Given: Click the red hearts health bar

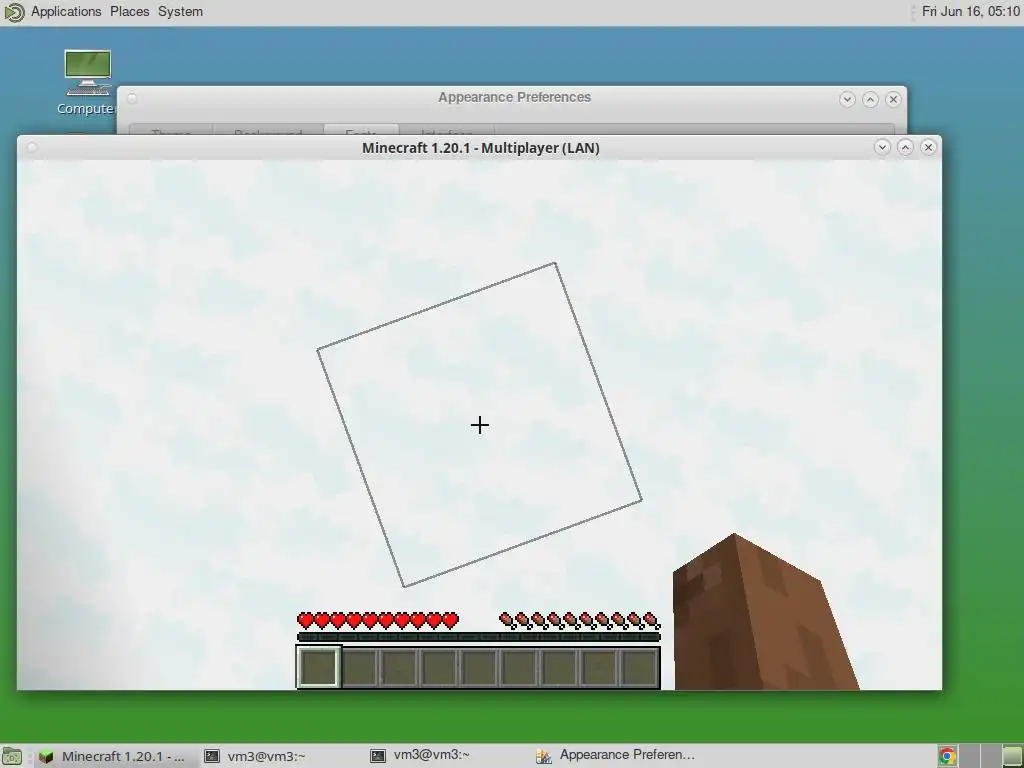Looking at the screenshot, I should 377,620.
